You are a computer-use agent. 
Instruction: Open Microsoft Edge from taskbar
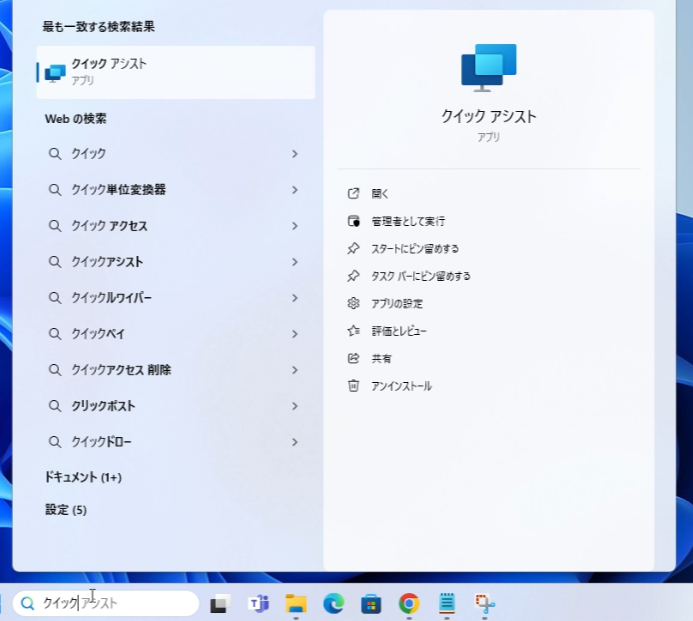pos(333,603)
